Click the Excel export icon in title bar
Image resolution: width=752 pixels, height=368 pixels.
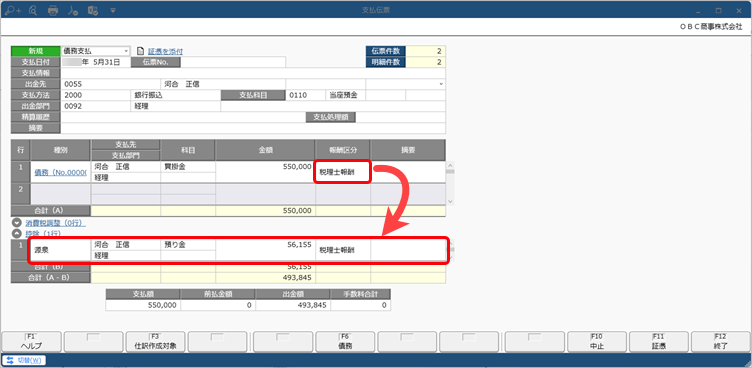pyautogui.click(x=93, y=10)
